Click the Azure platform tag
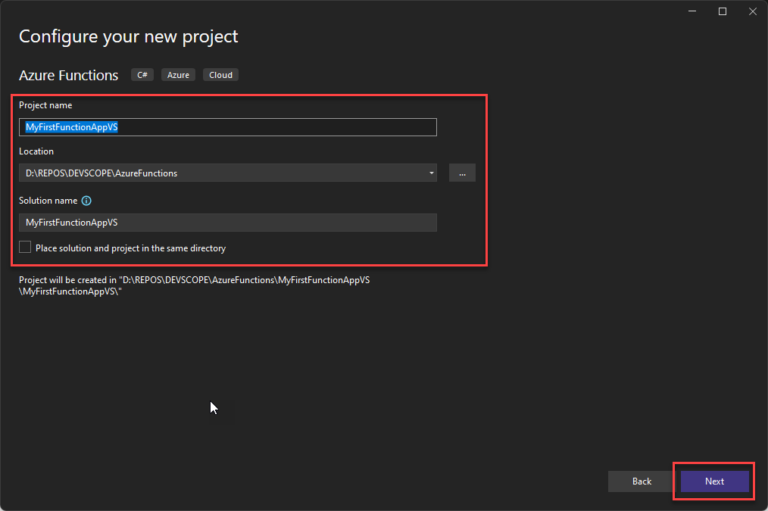 pos(177,75)
